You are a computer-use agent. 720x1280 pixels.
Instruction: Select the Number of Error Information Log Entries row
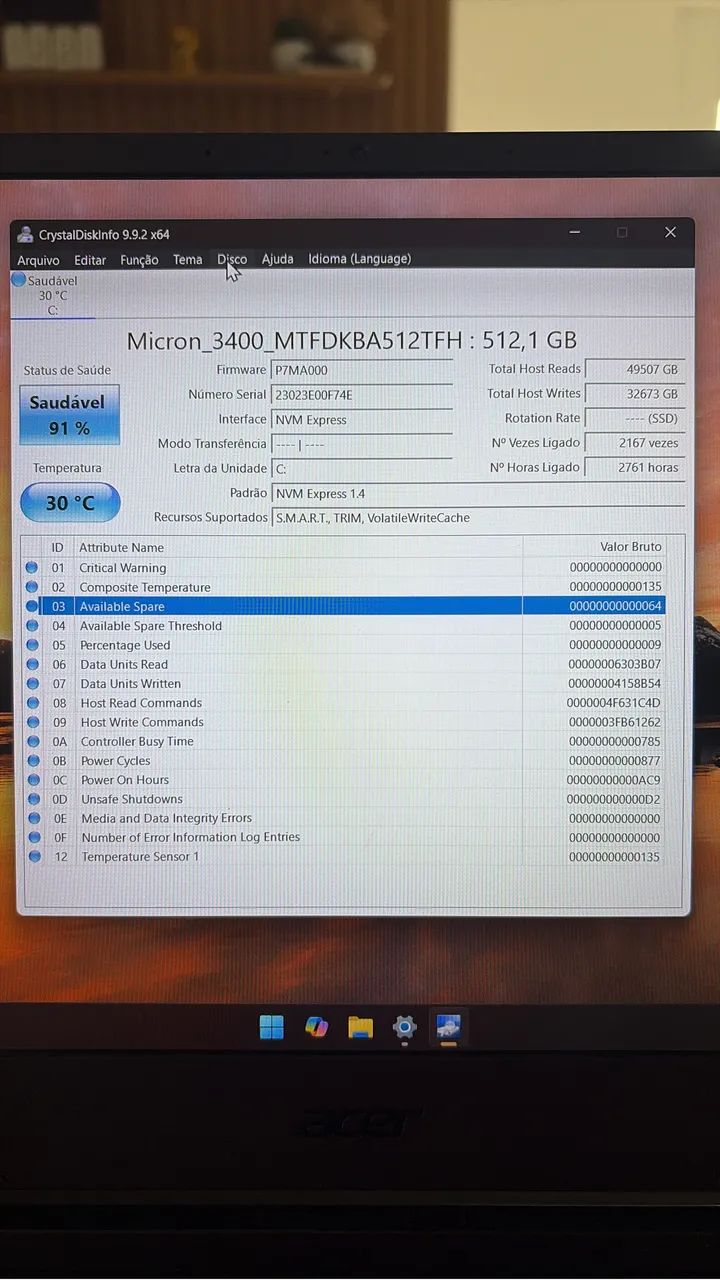coord(344,837)
